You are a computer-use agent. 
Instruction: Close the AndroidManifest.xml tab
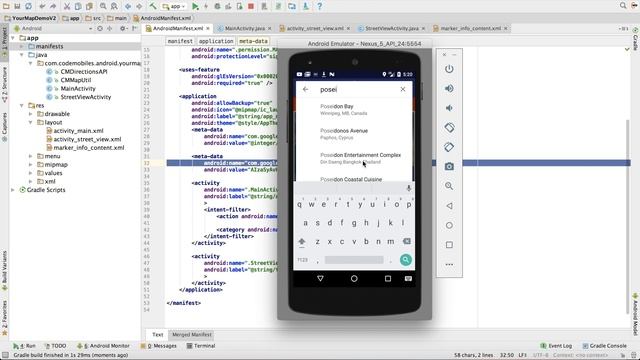tap(208, 29)
